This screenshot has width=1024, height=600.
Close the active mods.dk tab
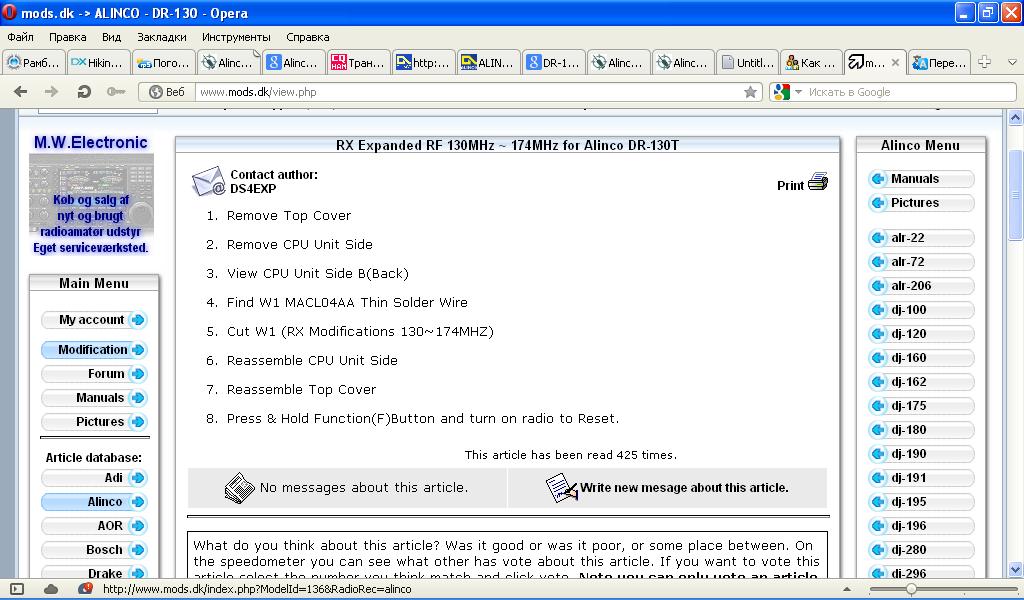[895, 63]
